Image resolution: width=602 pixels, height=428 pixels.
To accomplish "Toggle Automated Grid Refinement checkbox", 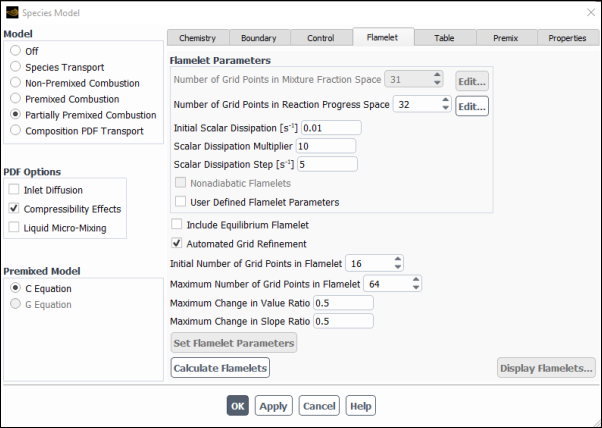I will point(177,243).
